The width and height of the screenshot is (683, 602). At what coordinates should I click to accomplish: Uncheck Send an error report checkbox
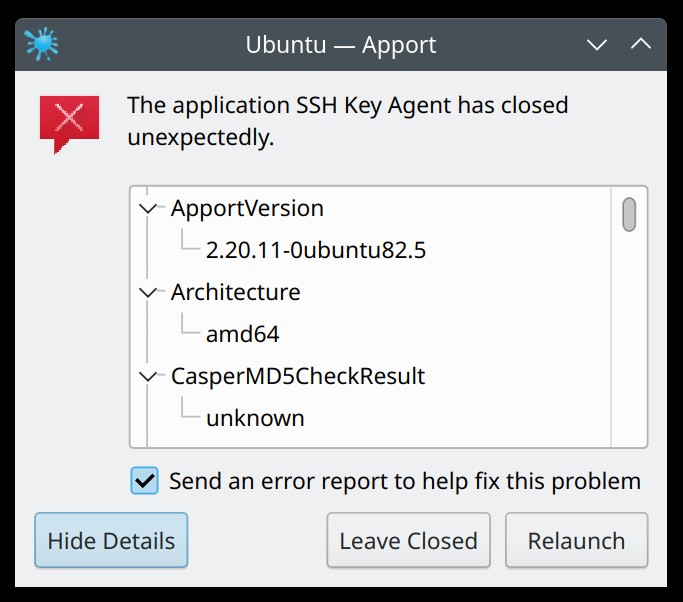point(144,481)
